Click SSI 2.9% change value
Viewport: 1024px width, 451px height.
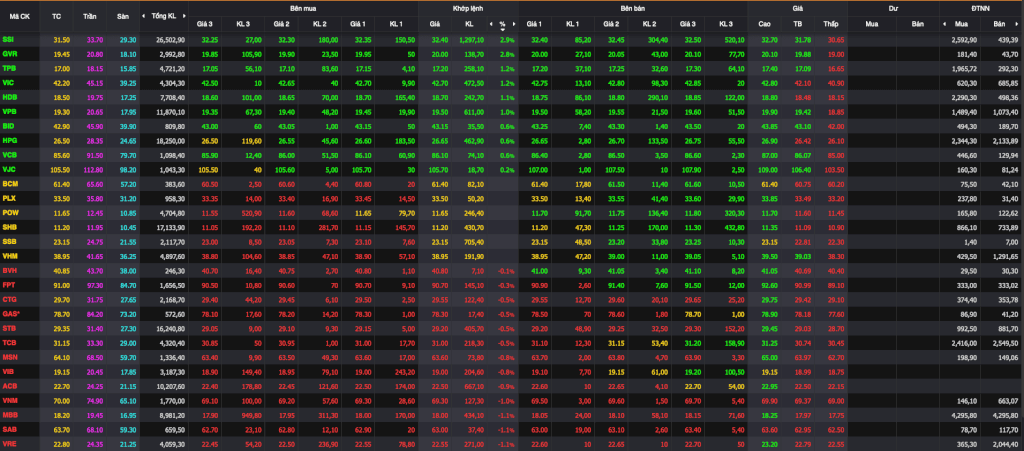click(507, 40)
